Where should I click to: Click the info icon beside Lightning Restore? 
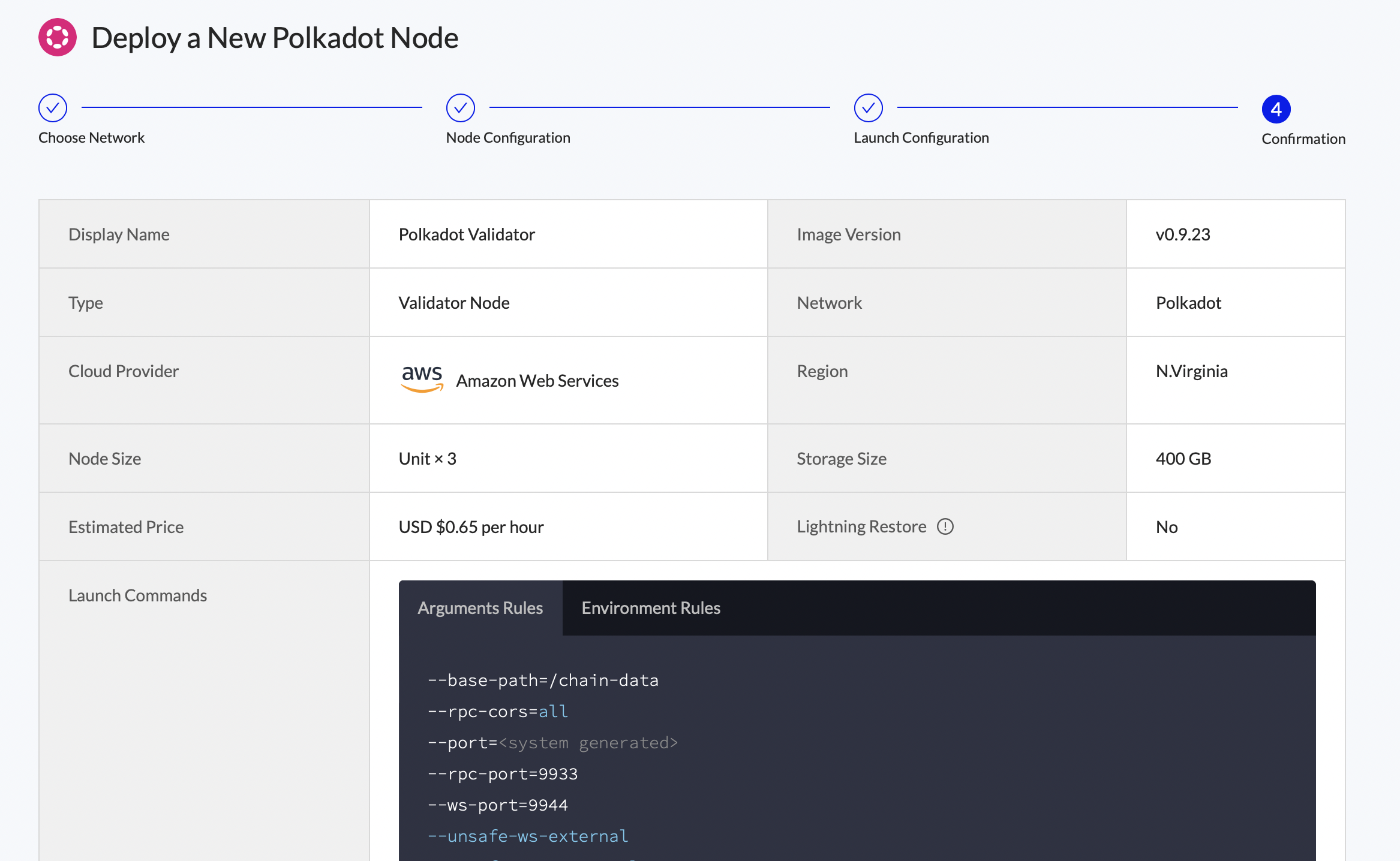[945, 526]
